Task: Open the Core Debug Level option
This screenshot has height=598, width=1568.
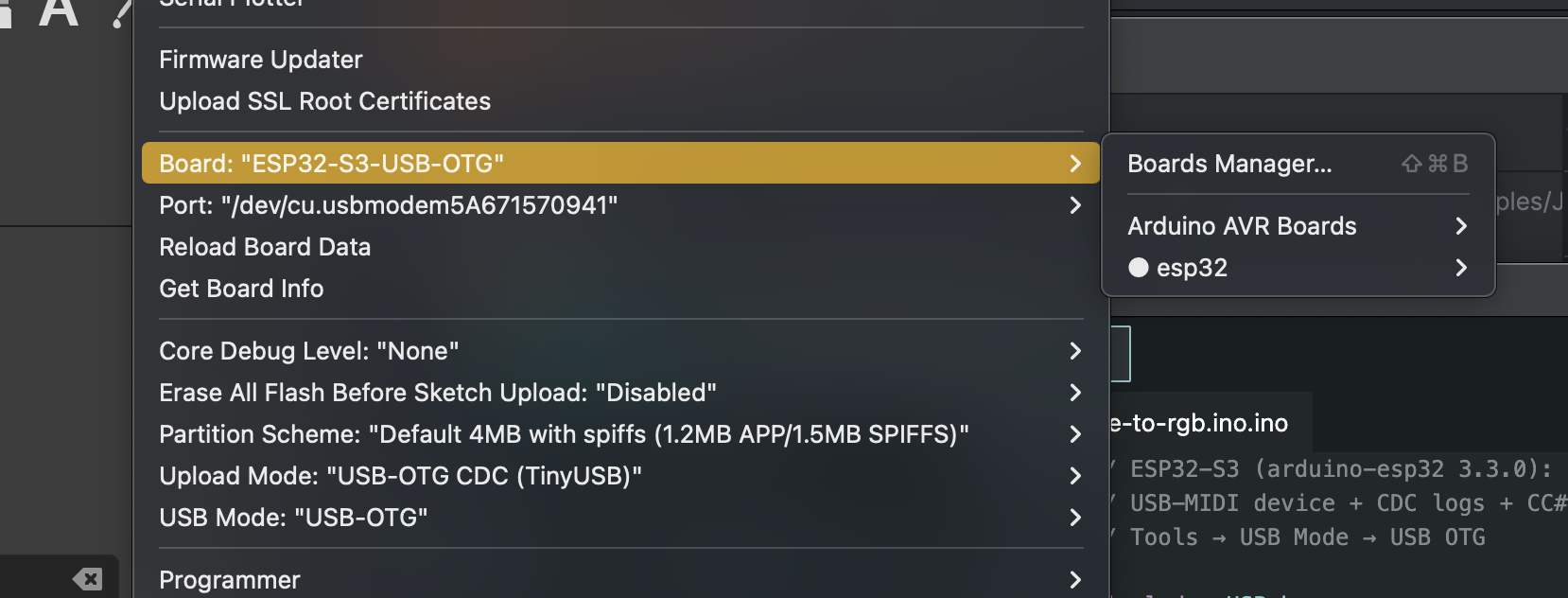Action: click(308, 351)
